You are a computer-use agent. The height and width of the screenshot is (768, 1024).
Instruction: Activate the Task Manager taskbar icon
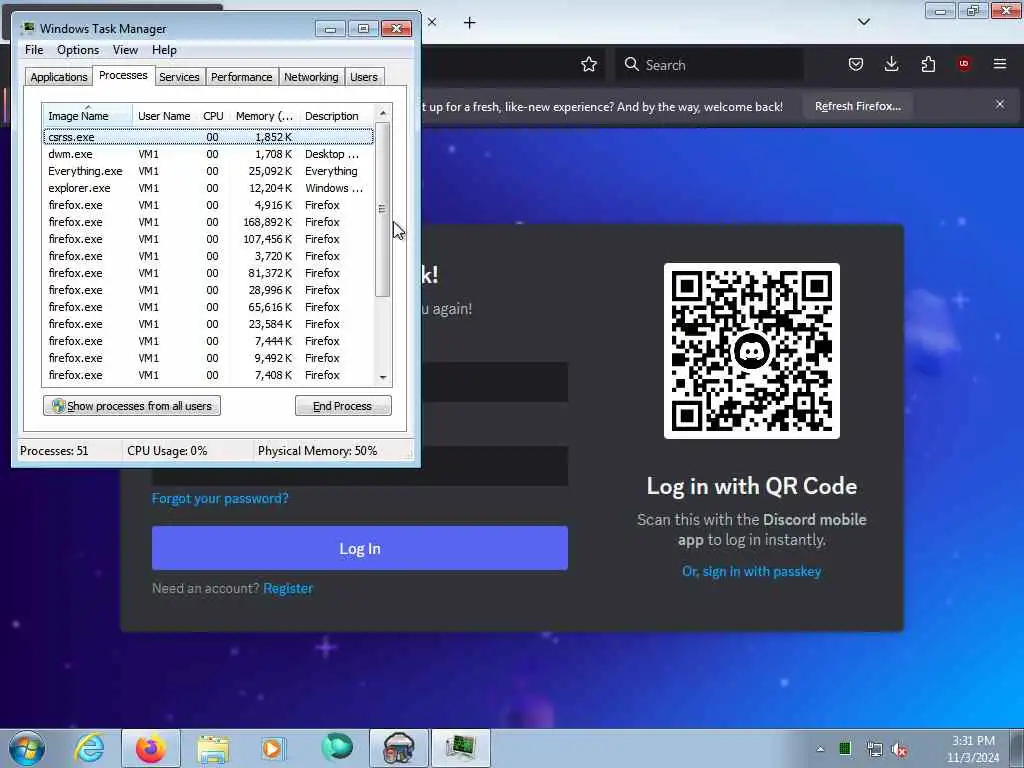[460, 748]
